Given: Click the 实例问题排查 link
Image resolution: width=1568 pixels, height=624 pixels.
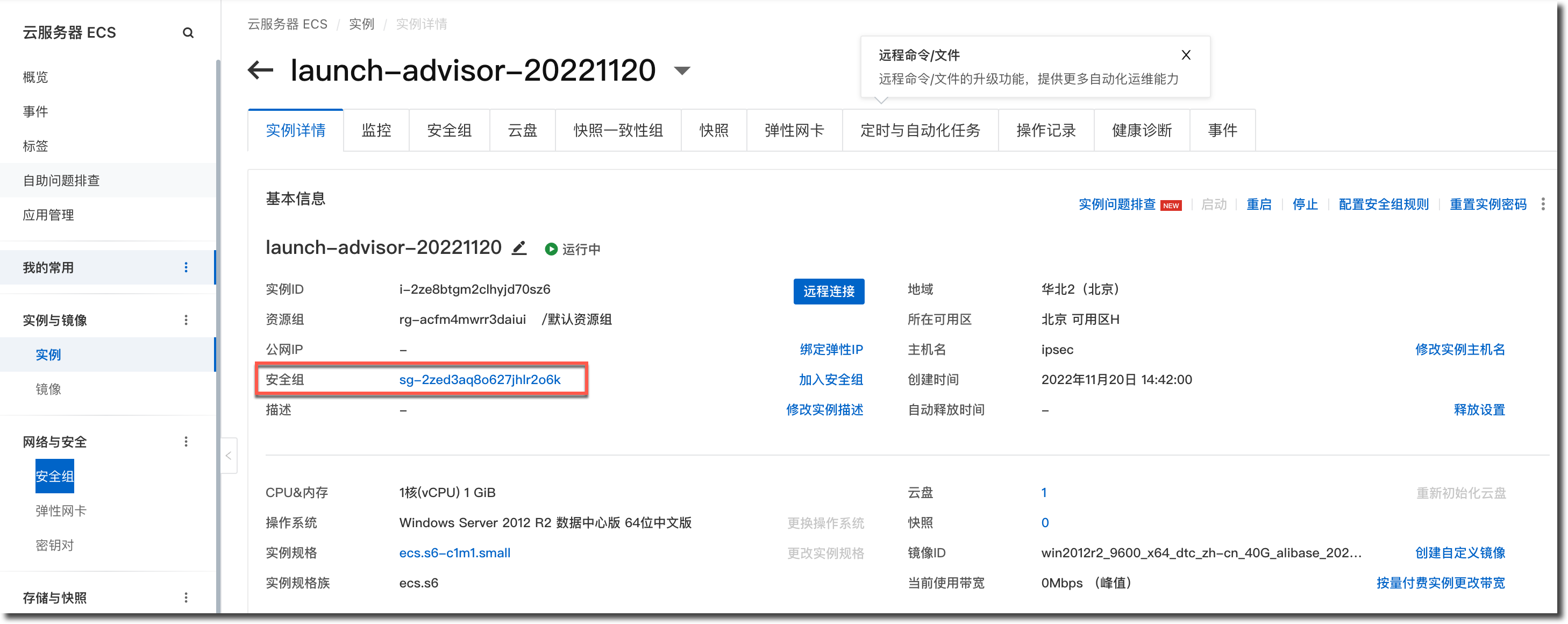Looking at the screenshot, I should 1116,204.
